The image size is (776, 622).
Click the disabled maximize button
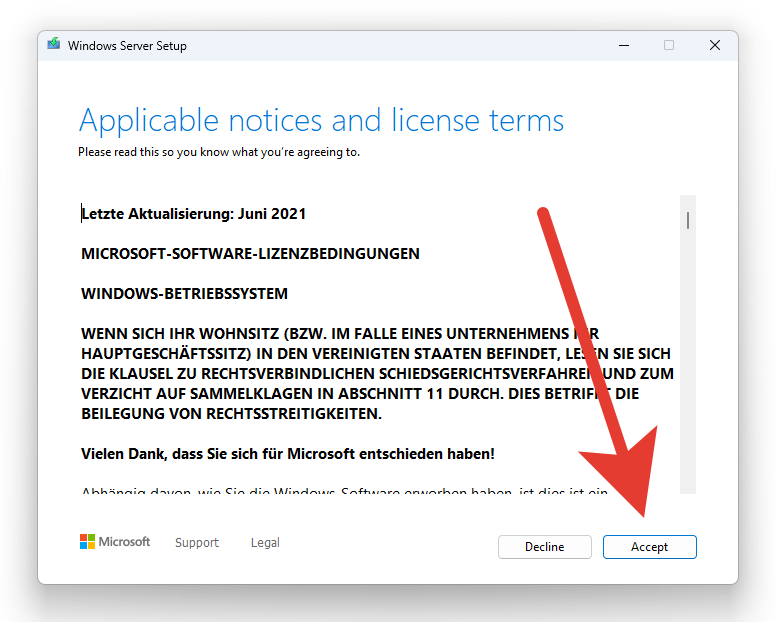click(x=669, y=46)
